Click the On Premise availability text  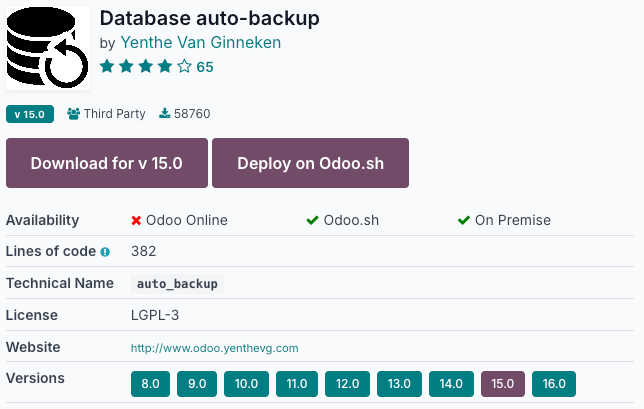click(513, 221)
